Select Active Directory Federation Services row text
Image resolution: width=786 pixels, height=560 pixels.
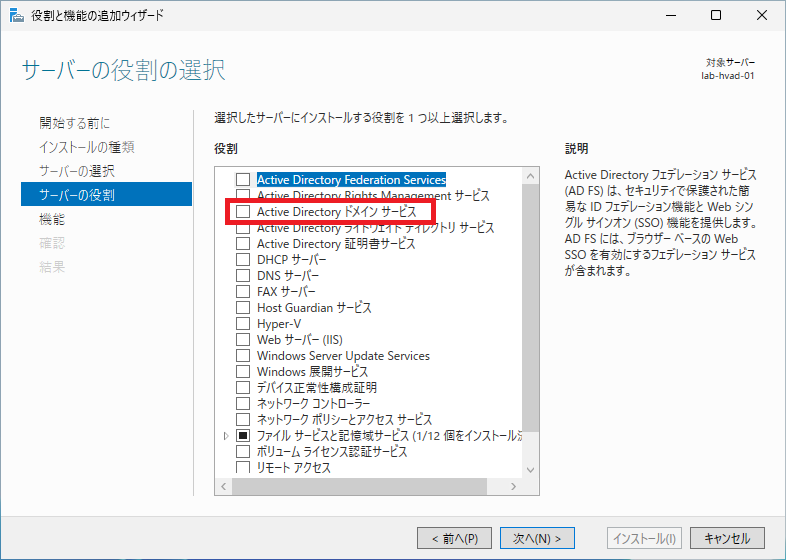351,179
